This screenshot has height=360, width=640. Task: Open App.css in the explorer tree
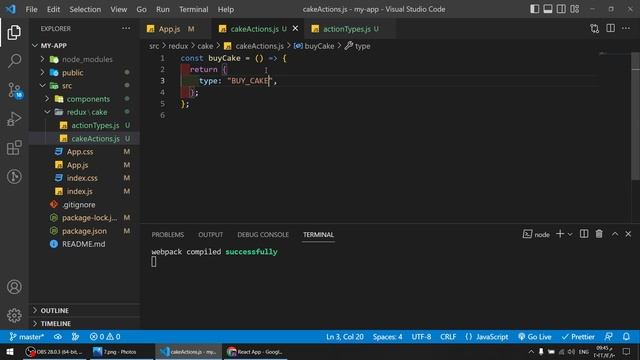click(x=85, y=151)
